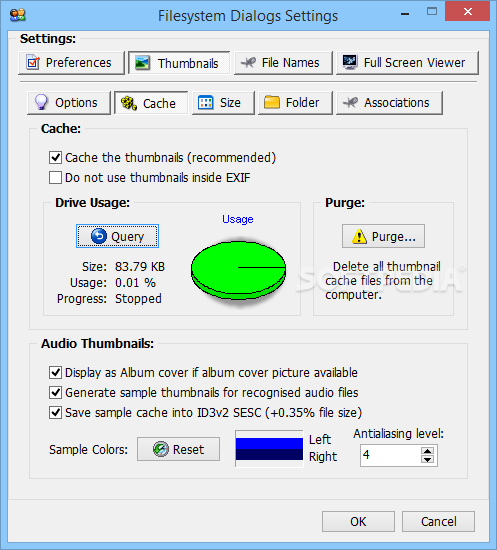Image resolution: width=497 pixels, height=550 pixels.
Task: Open the Full Screen Viewer tab
Action: click(407, 63)
